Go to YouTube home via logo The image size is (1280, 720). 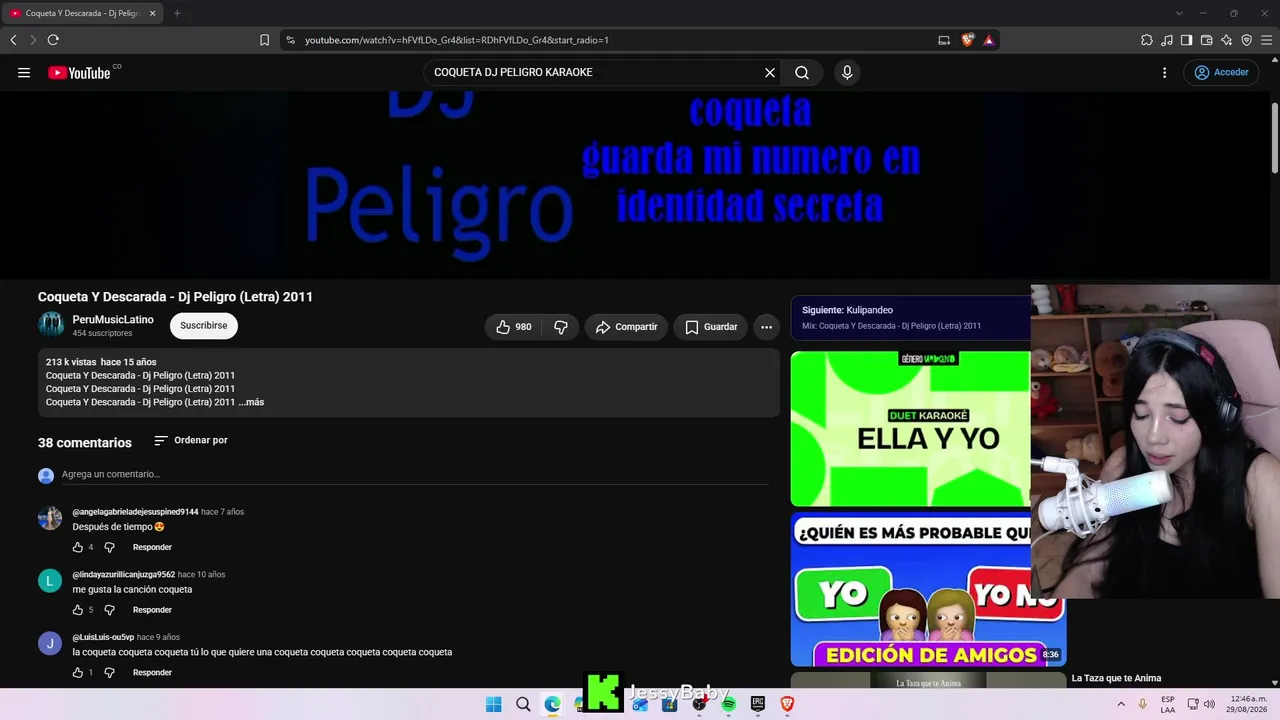(80, 72)
